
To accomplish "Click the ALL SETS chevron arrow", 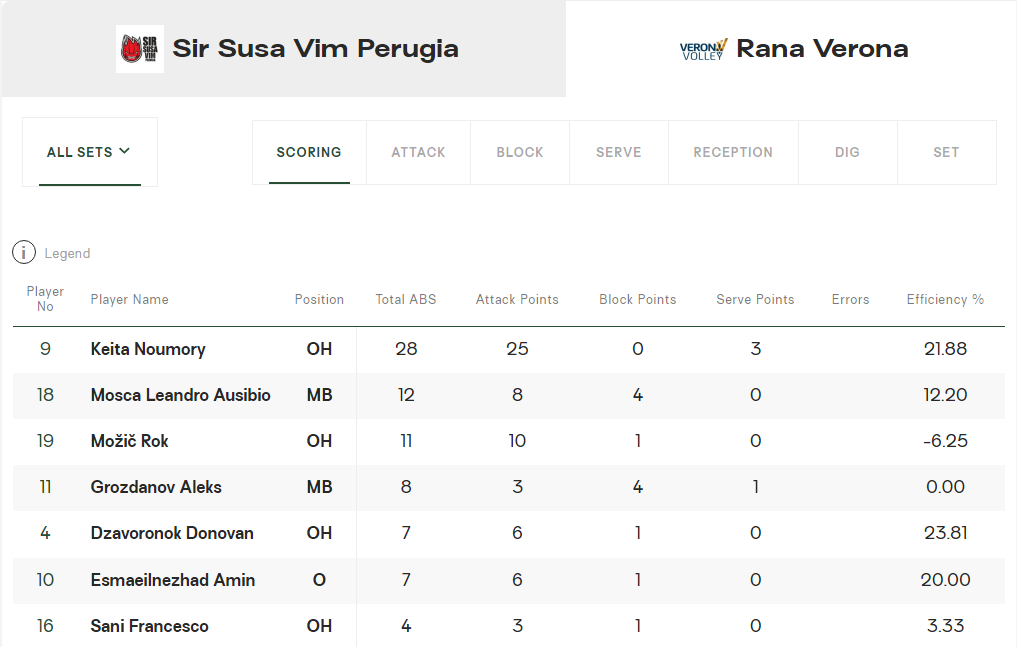I will [124, 151].
